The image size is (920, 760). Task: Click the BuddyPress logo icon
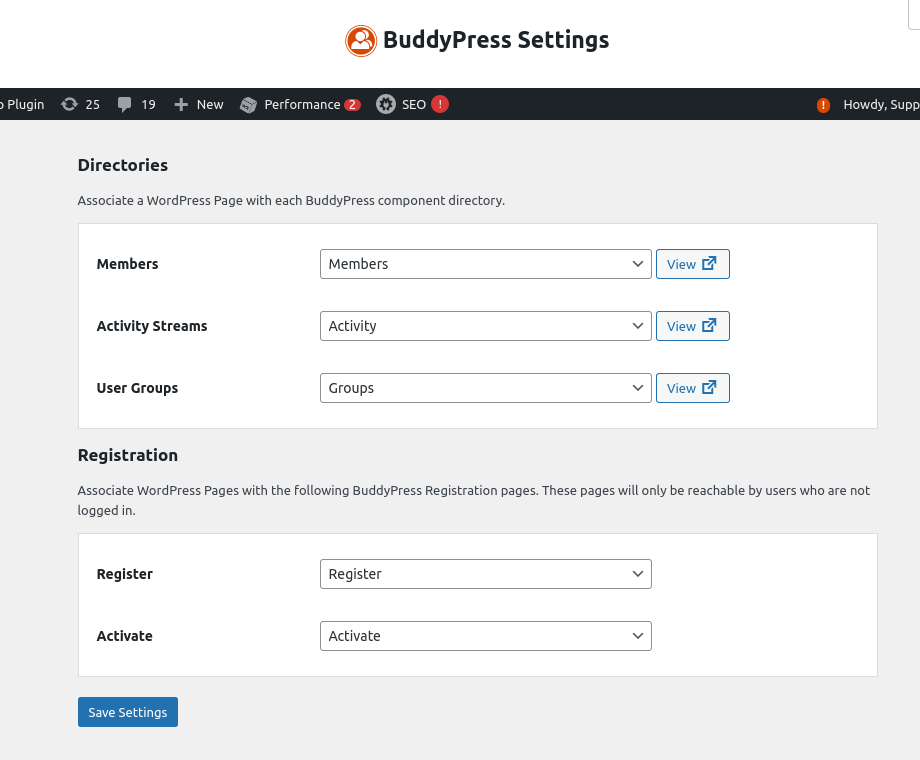[360, 40]
